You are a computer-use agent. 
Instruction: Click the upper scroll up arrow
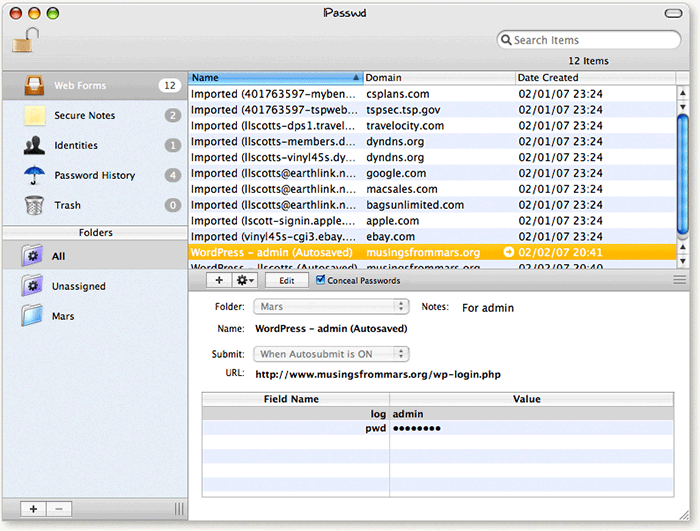[x=683, y=93]
